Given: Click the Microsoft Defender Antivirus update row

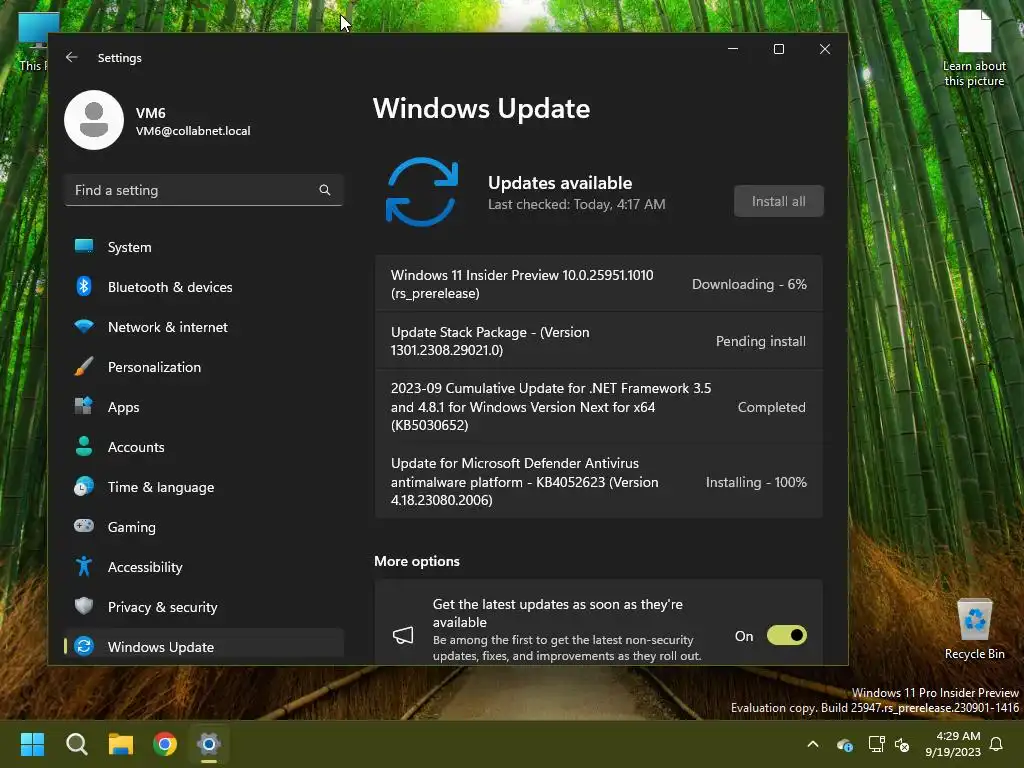Looking at the screenshot, I should (598, 482).
